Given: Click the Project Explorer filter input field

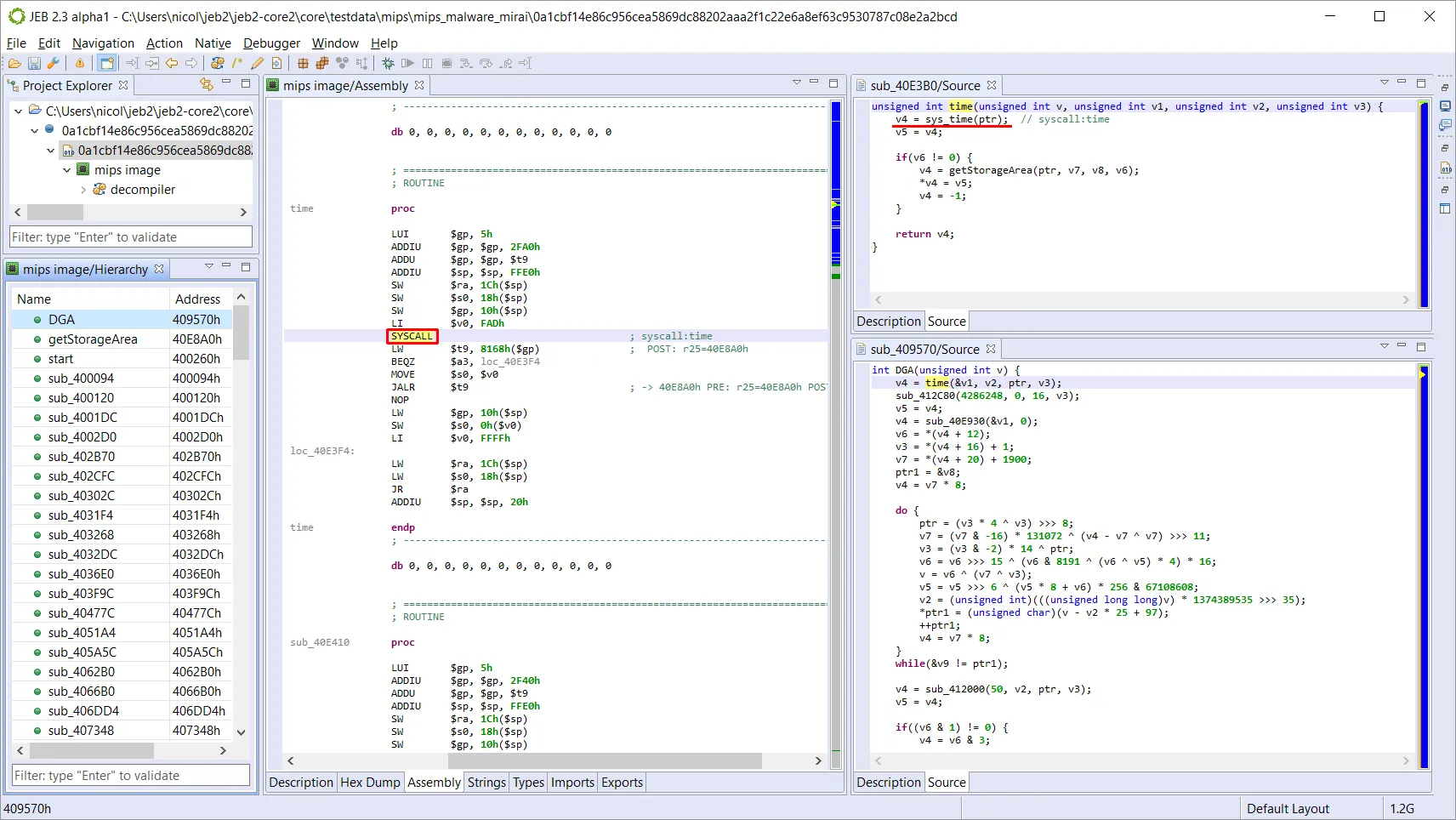Looking at the screenshot, I should click(131, 237).
